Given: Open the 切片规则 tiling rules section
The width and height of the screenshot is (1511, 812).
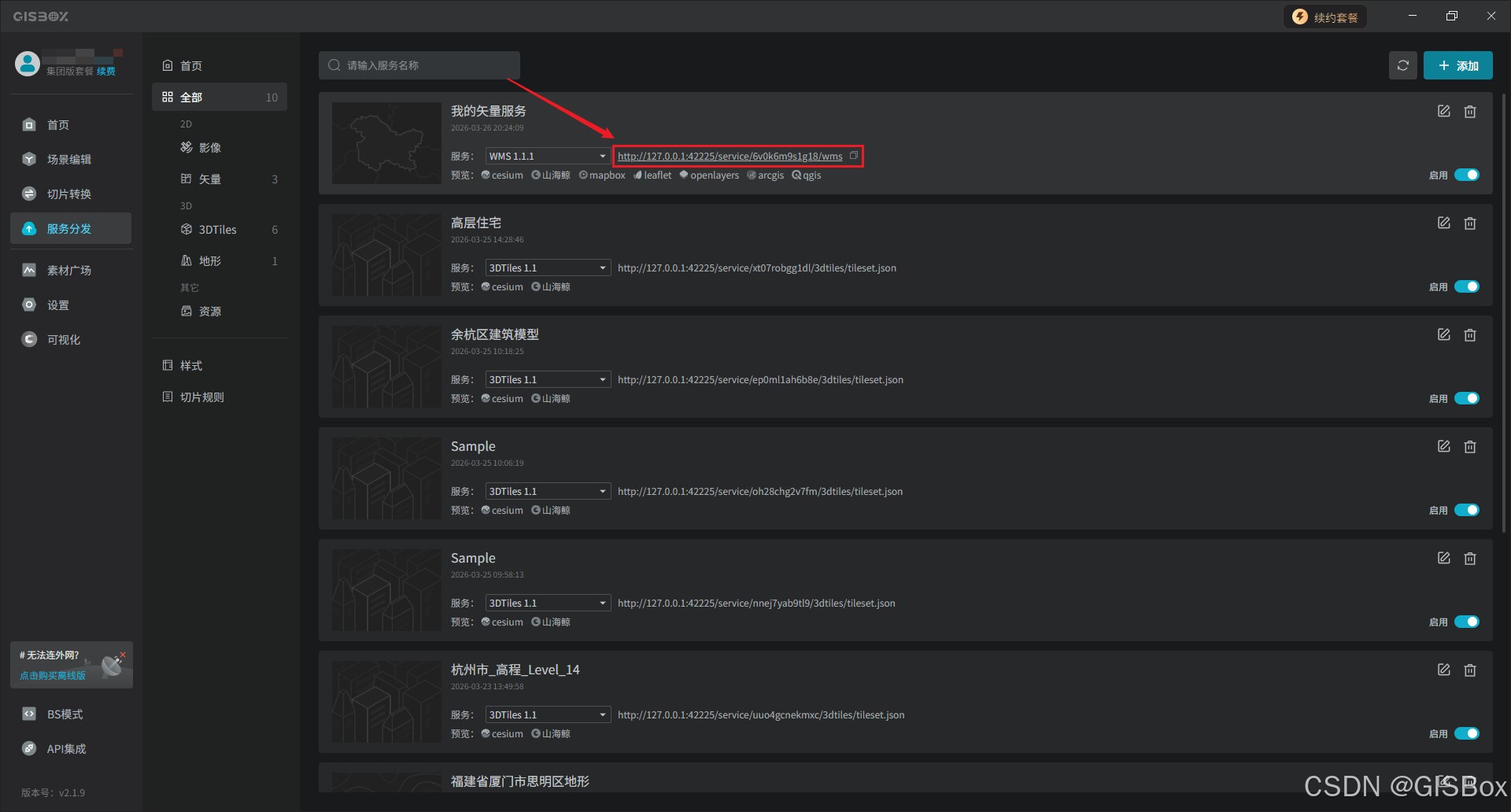Looking at the screenshot, I should 220,397.
